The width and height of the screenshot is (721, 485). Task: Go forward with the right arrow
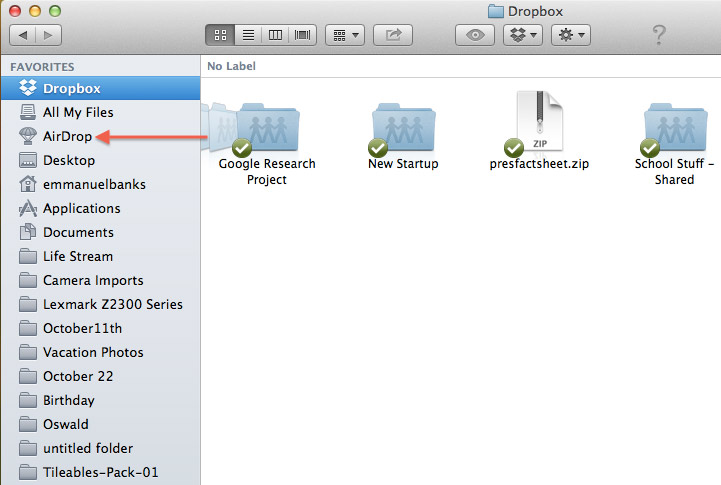click(48, 35)
